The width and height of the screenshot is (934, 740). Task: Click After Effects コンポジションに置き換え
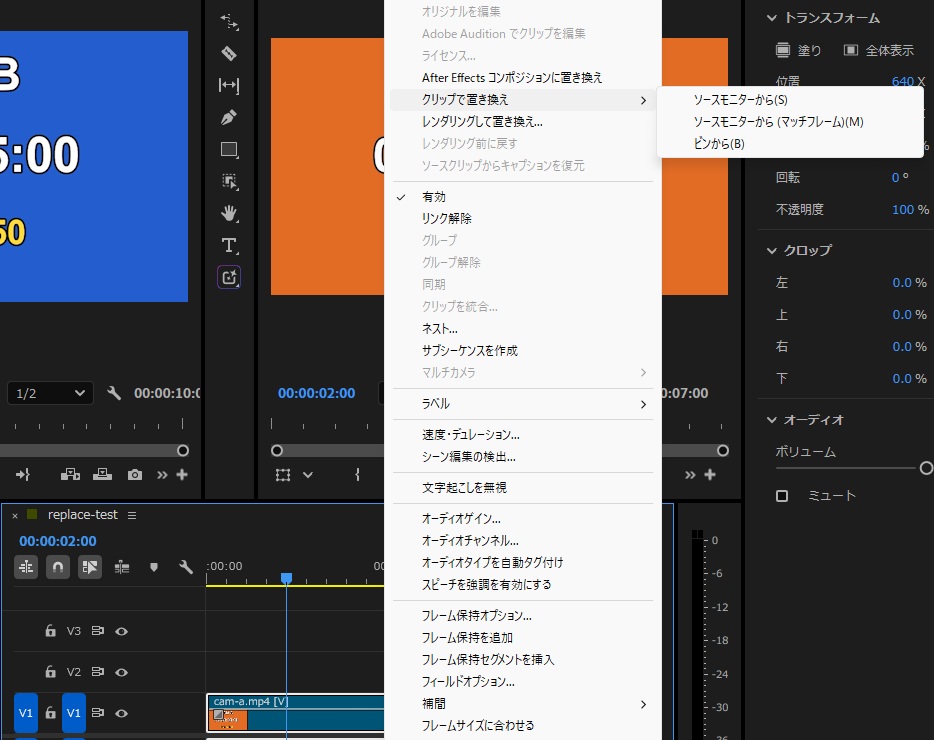coord(523,77)
